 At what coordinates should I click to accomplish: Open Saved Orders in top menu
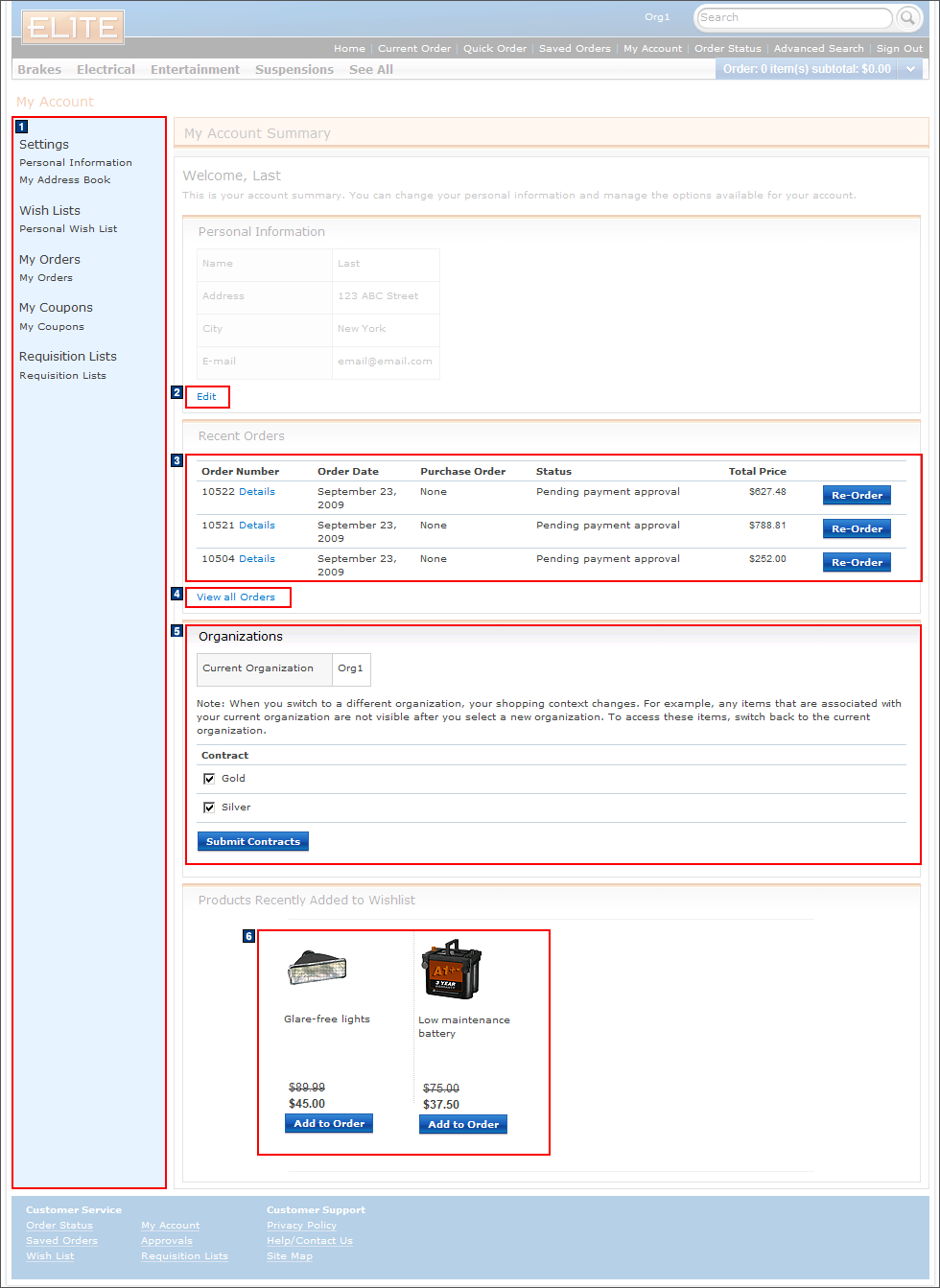575,49
